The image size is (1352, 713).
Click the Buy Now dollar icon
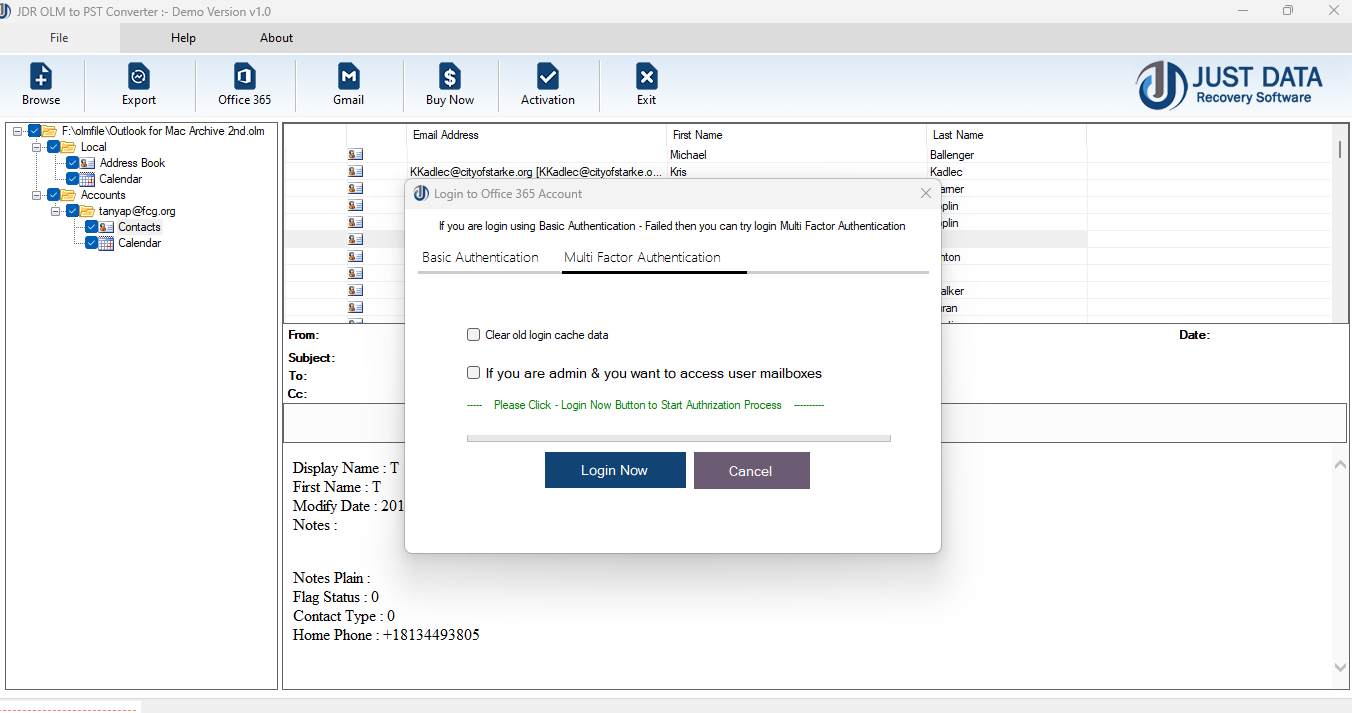[x=450, y=76]
